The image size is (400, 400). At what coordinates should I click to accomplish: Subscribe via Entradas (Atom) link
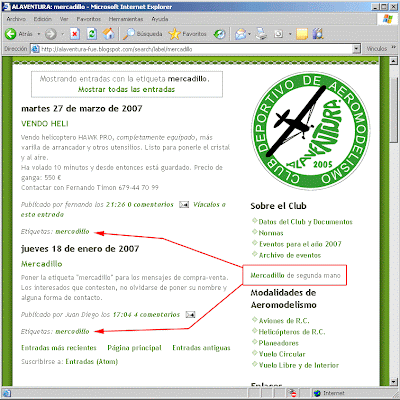(x=92, y=361)
